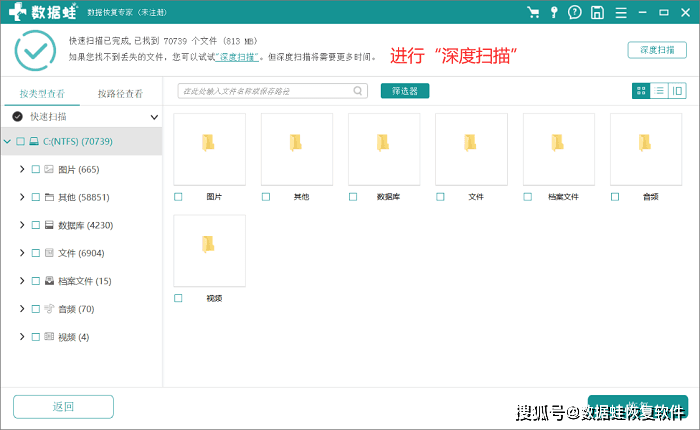Follow the 深度扫描 hyperlink in message
The width and height of the screenshot is (700, 430).
click(x=237, y=57)
